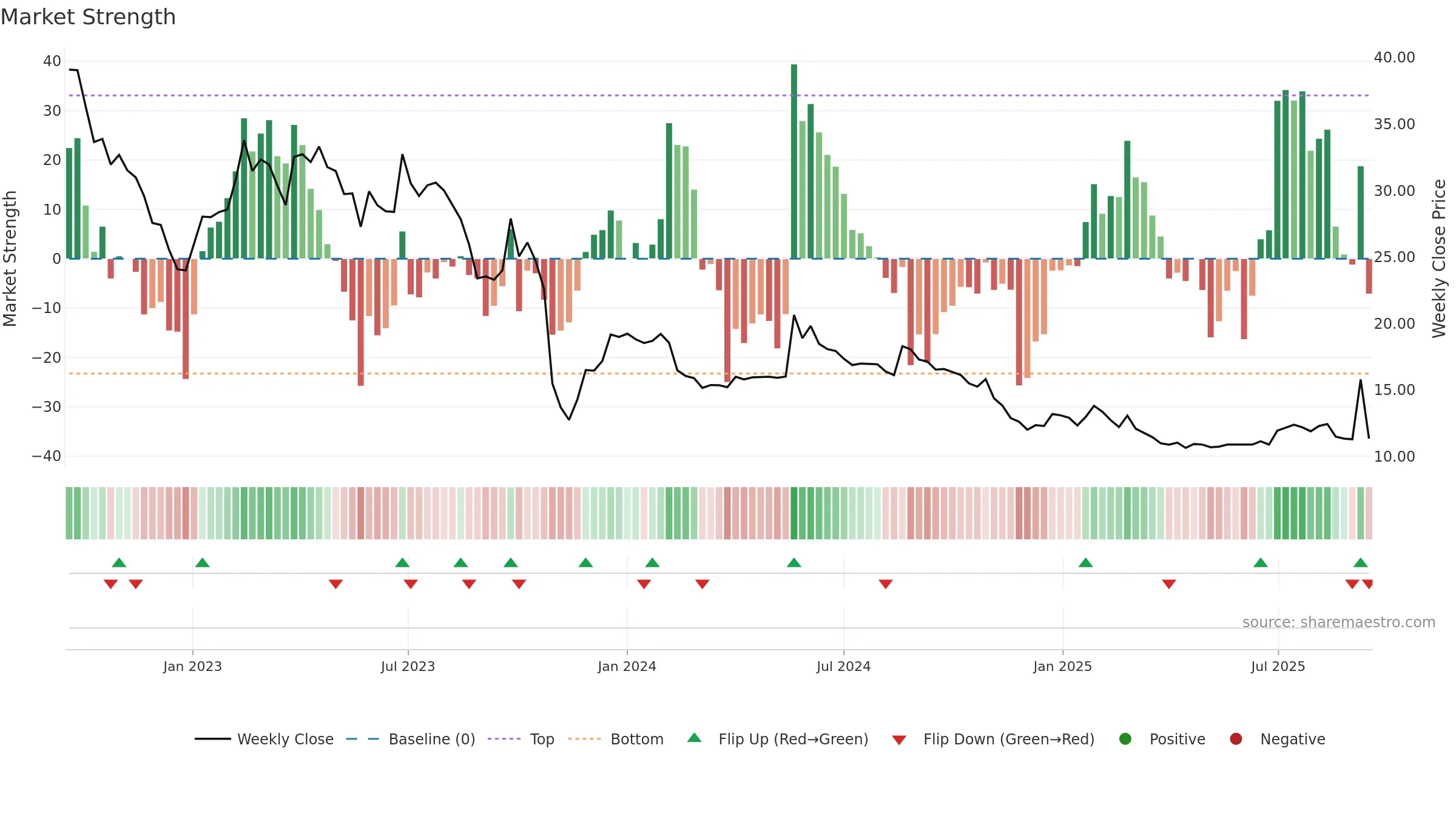Click the green flip-up marker just after Jan 2025
Screen dimensions: 1456x819
point(1086,562)
